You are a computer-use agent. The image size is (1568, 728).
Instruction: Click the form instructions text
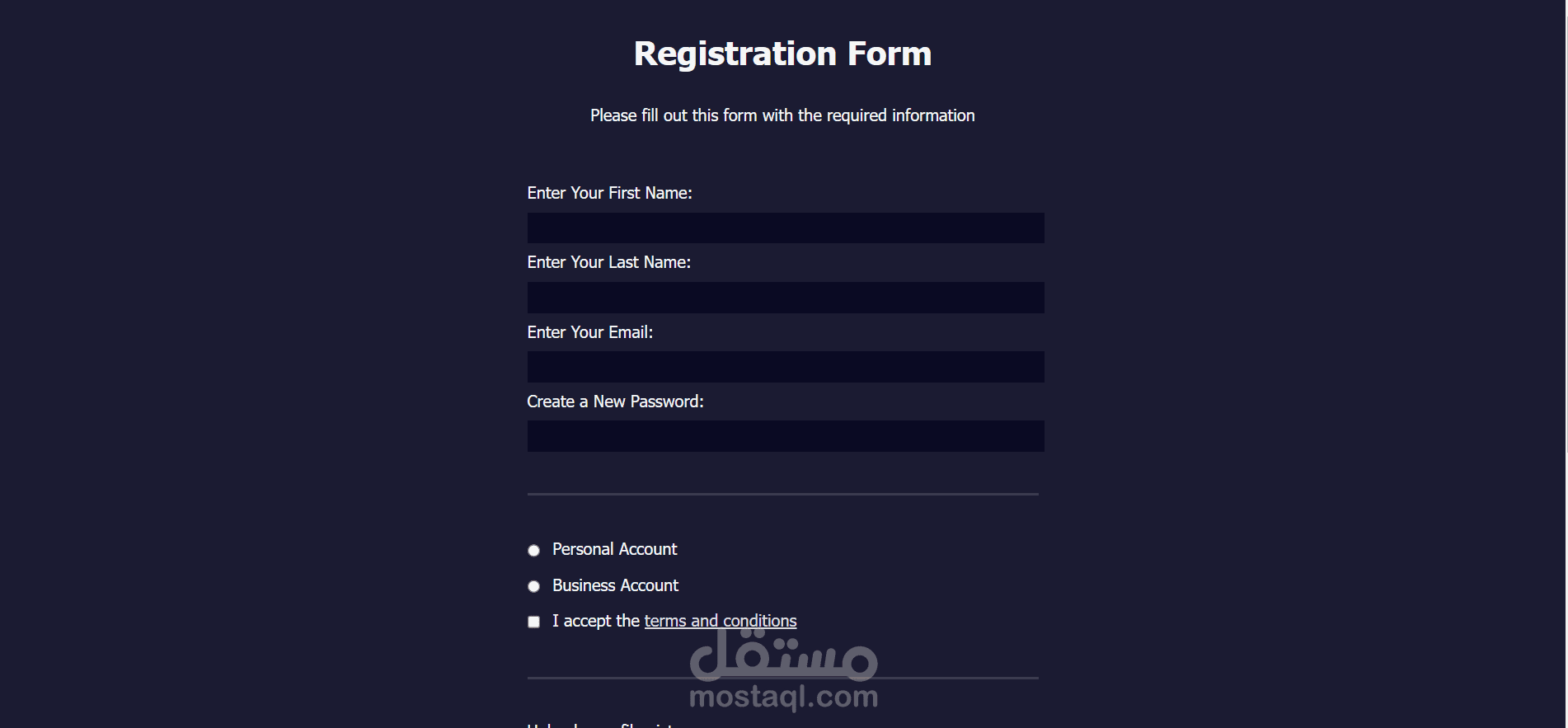tap(782, 115)
